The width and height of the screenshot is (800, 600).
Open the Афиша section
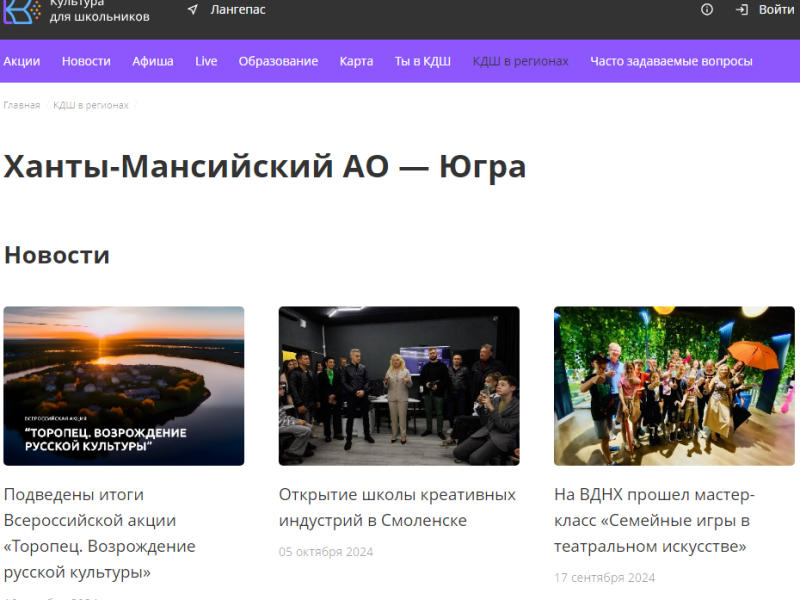click(152, 61)
